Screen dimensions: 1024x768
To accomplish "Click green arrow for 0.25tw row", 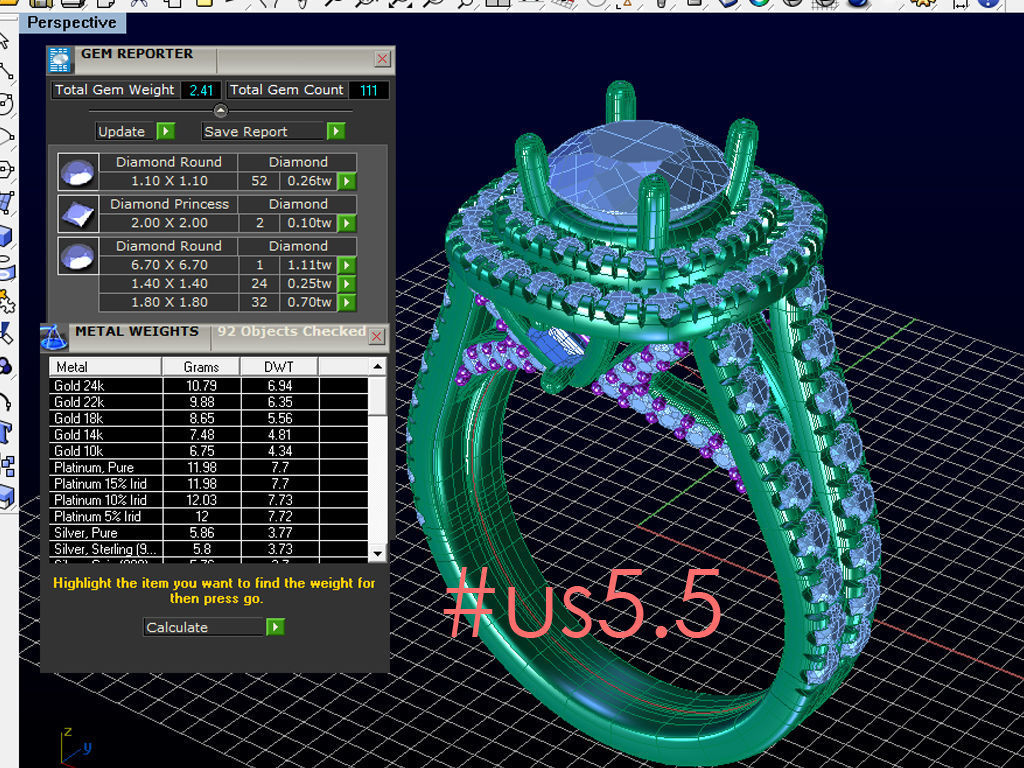I will [x=347, y=283].
